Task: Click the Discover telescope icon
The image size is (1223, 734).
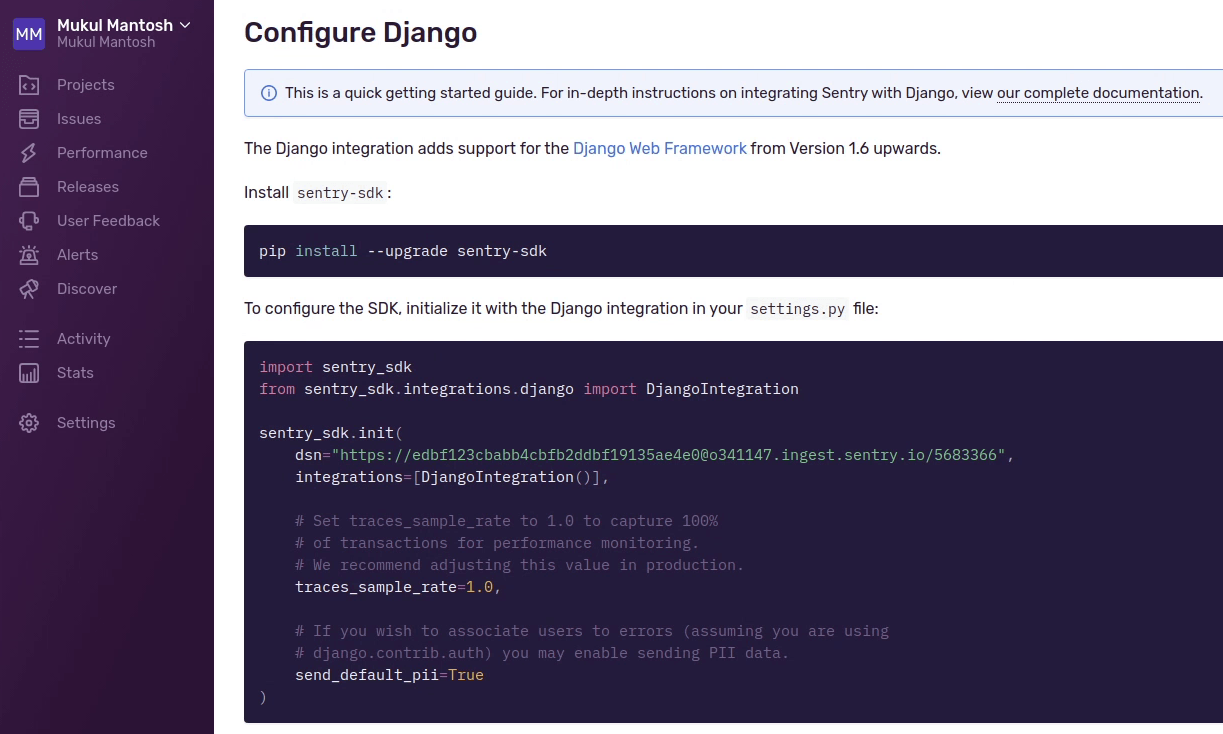Action: click(x=29, y=289)
